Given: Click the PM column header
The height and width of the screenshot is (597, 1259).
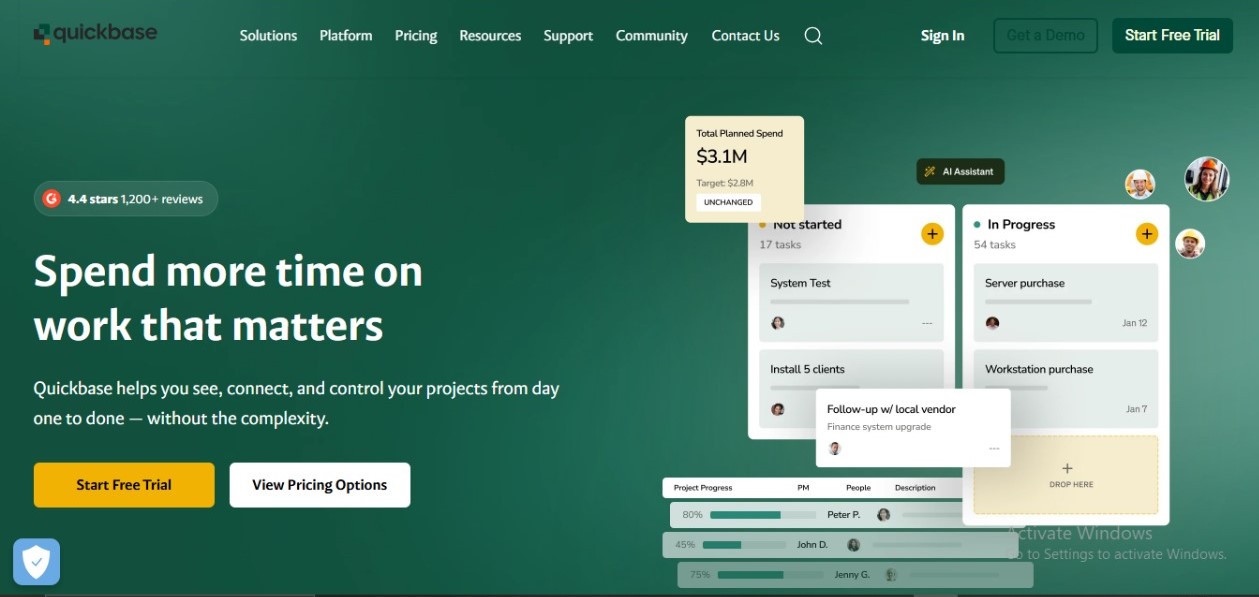Looking at the screenshot, I should click(x=803, y=488).
